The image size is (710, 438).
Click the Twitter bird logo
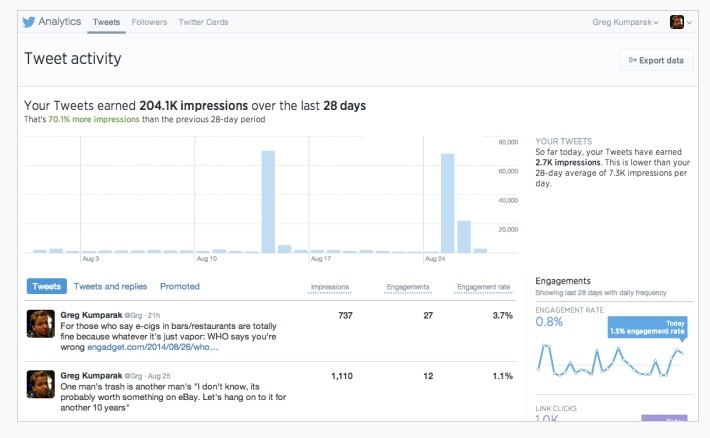[x=29, y=22]
